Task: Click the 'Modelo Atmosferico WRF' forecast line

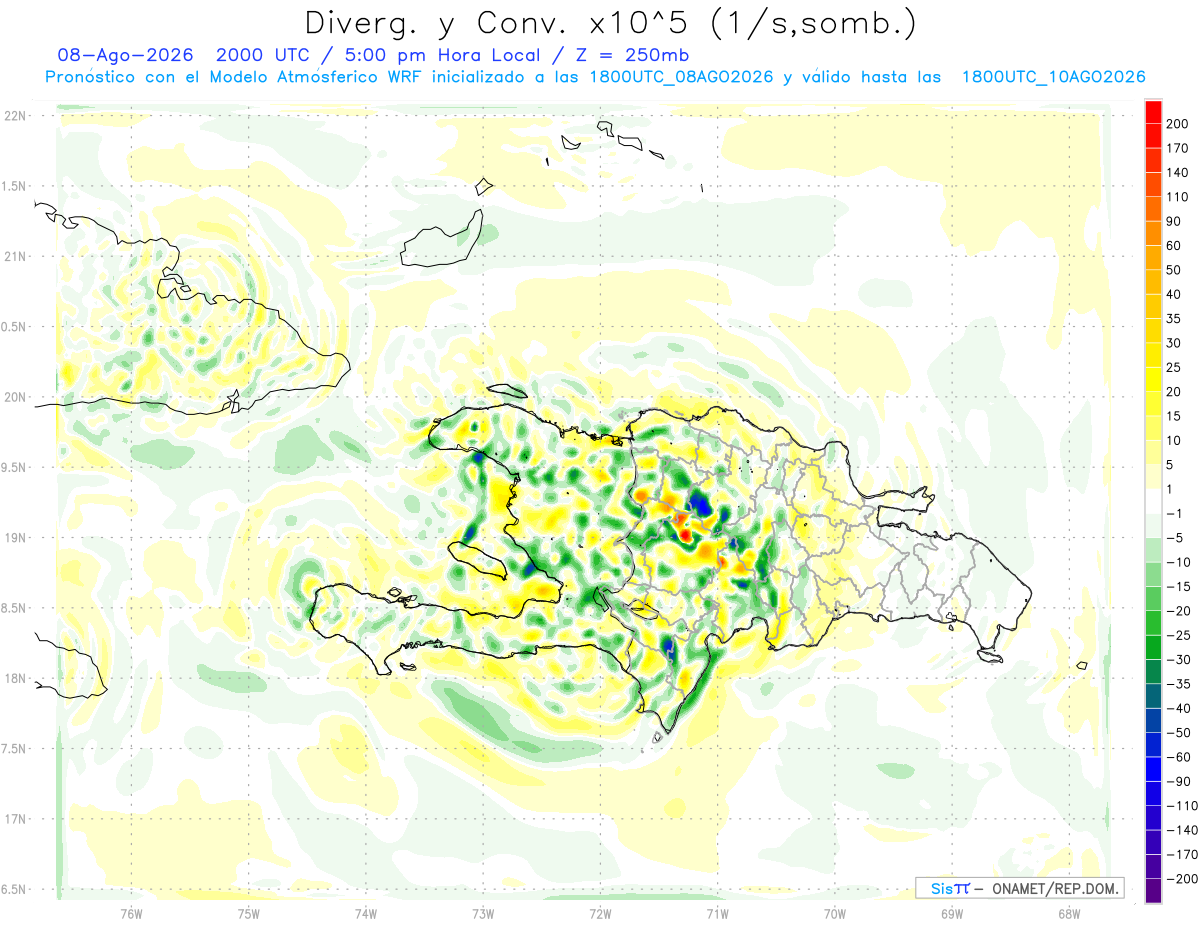Action: (x=337, y=77)
